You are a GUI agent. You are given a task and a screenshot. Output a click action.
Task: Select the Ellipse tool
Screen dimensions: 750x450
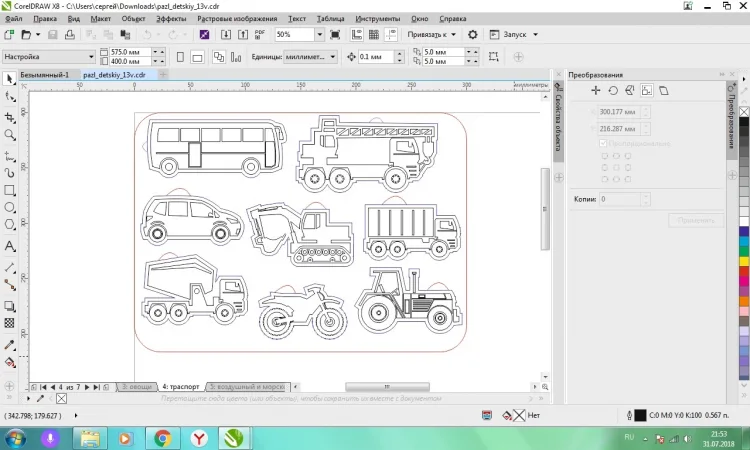point(10,208)
